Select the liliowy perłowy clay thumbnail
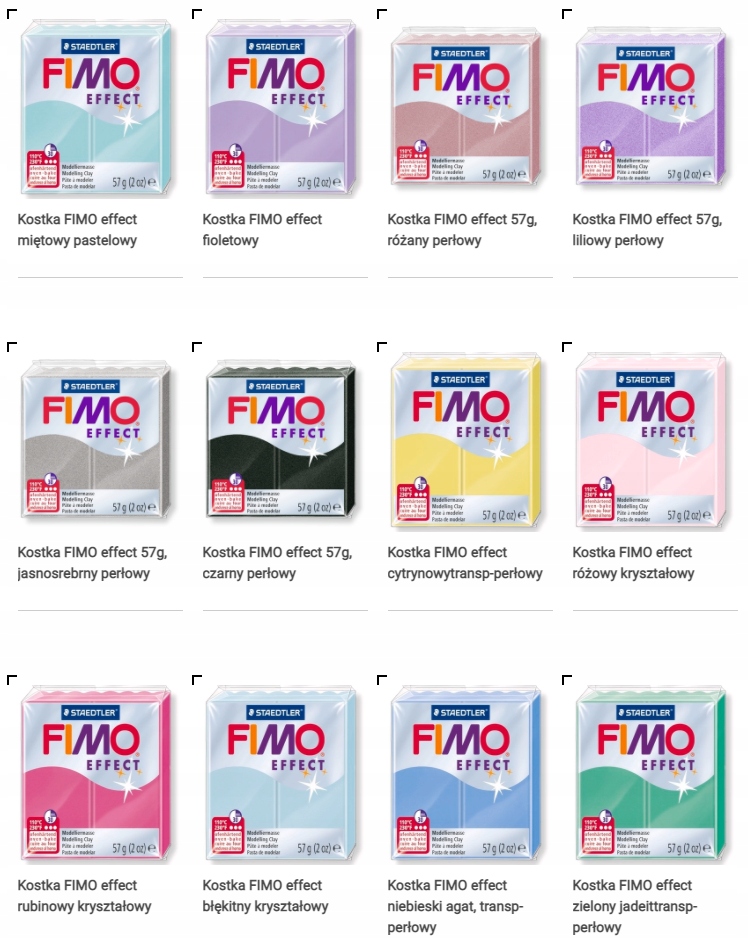This screenshot has width=748, height=939. tap(652, 106)
